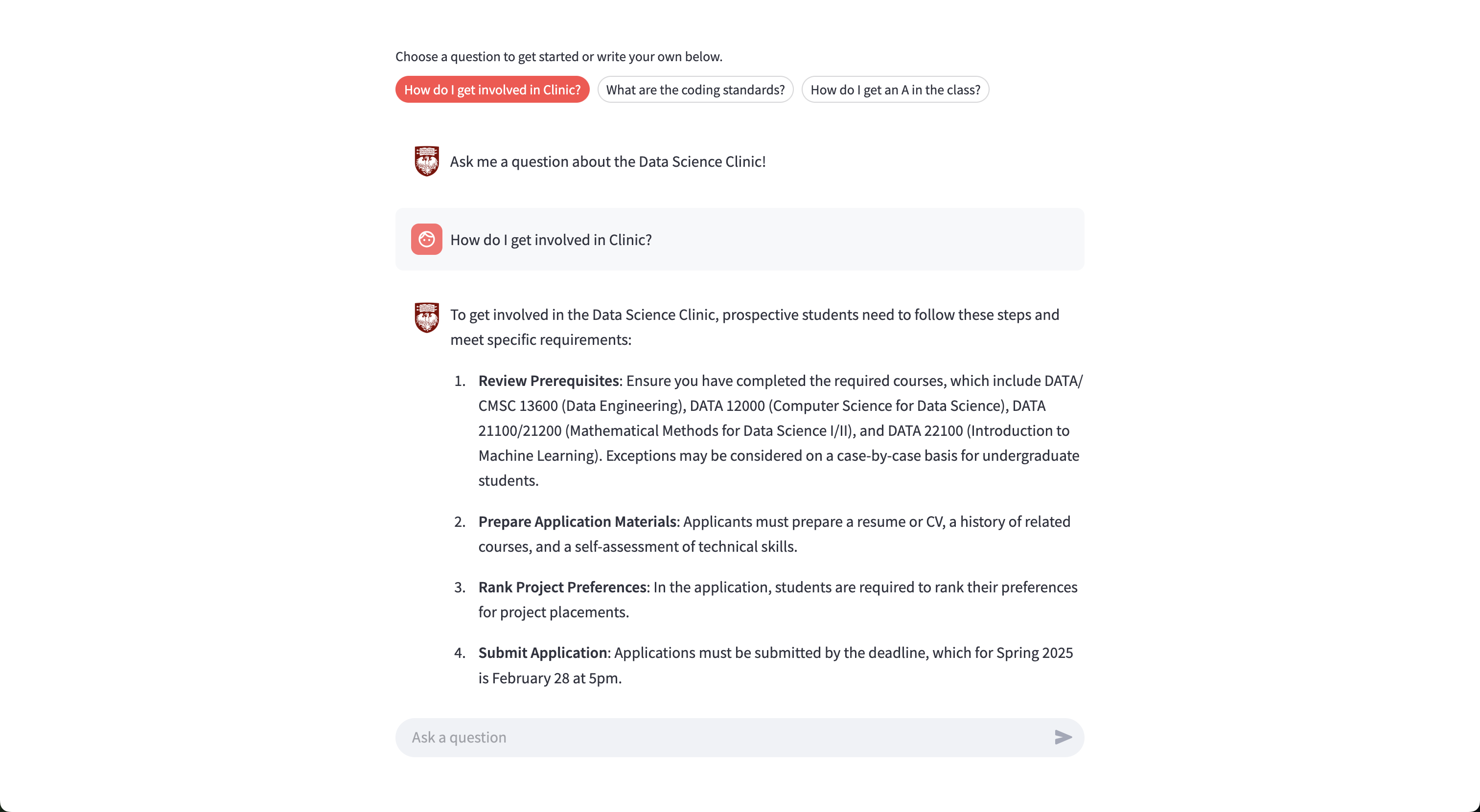Click list number 1 in the answer

pos(459,381)
